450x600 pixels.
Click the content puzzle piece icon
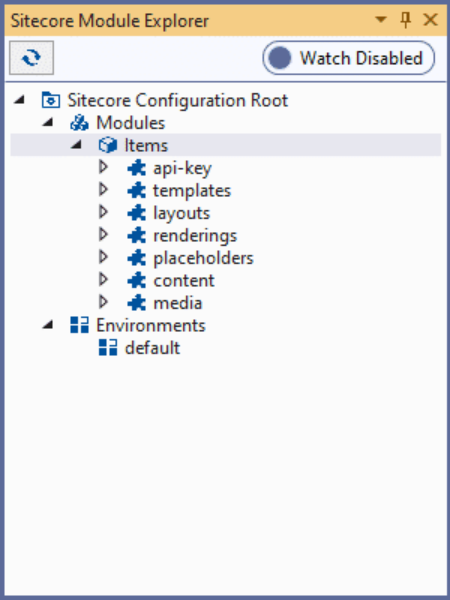(137, 280)
